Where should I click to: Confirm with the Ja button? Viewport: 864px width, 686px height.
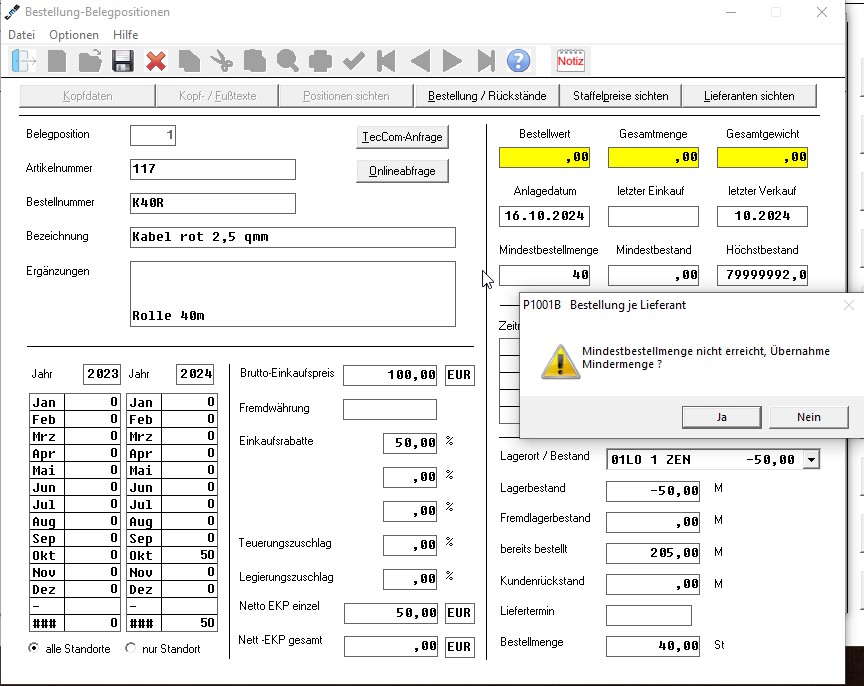click(721, 417)
